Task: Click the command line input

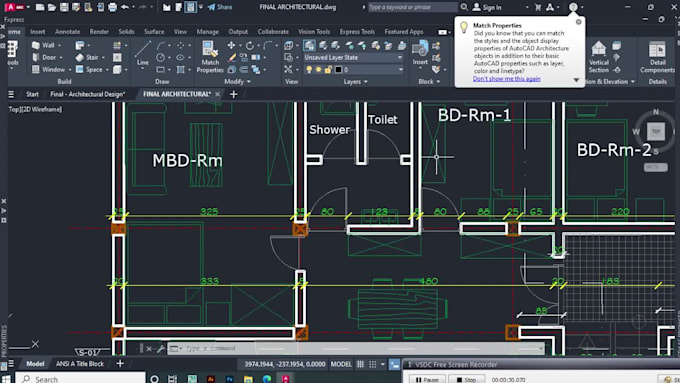Action: (x=356, y=348)
